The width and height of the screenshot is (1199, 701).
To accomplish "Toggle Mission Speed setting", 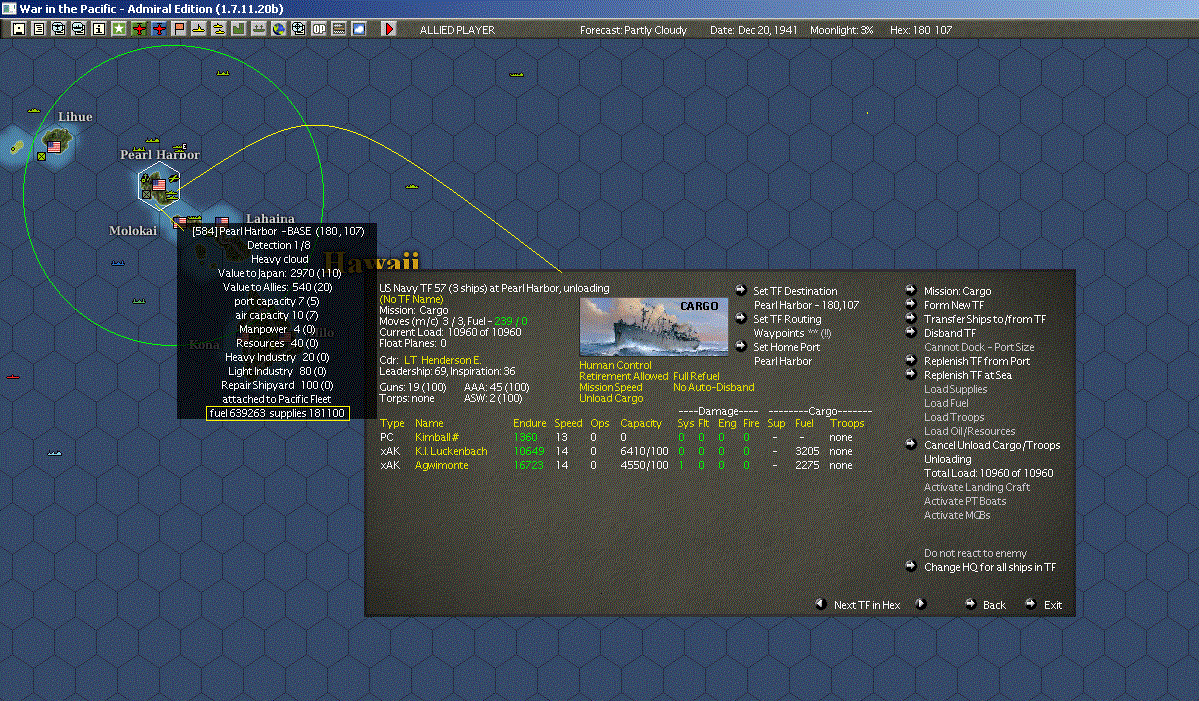I will (610, 388).
